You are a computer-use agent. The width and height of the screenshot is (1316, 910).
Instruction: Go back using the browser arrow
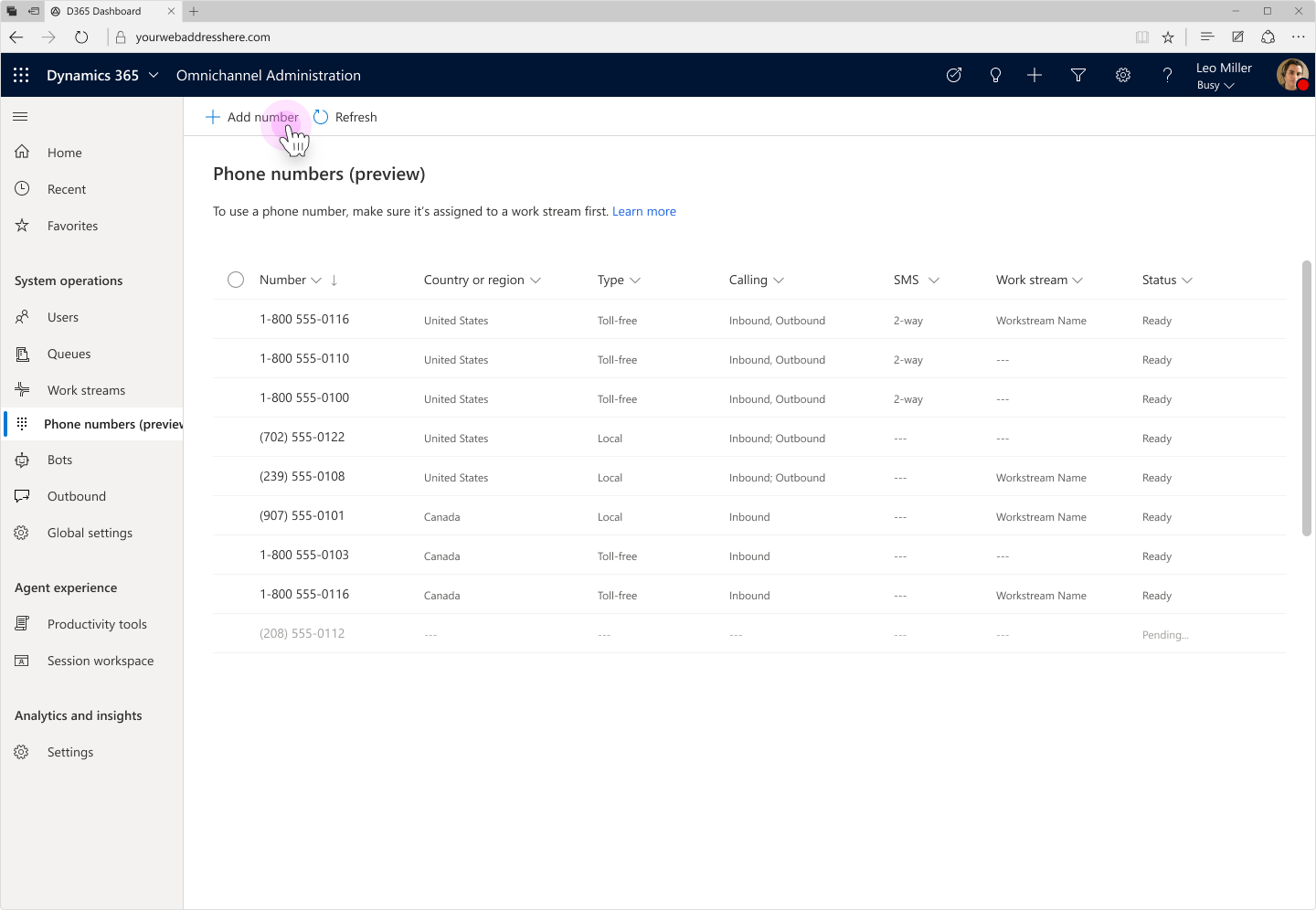(16, 37)
